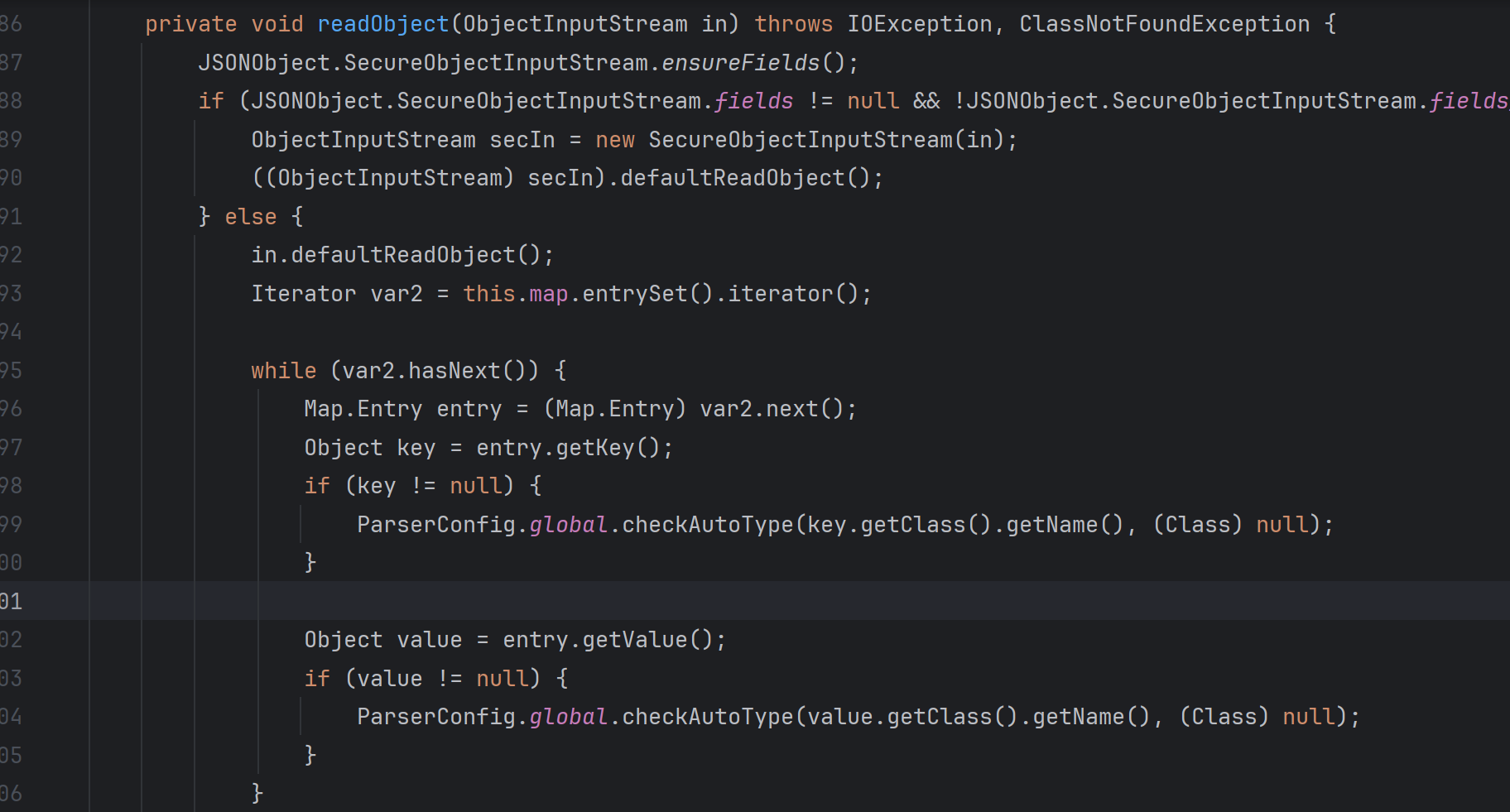Click the entrySet method call
The height and width of the screenshot is (812, 1510).
tap(634, 294)
